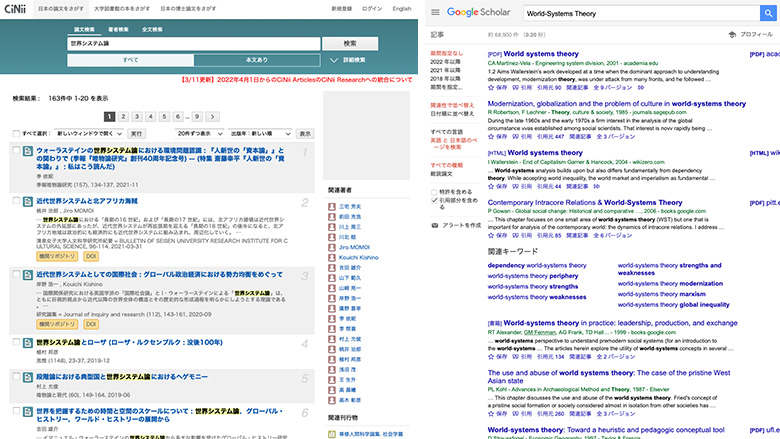Select the 著者検索 tab in CiNii
This screenshot has width=780, height=439.
[x=118, y=29]
